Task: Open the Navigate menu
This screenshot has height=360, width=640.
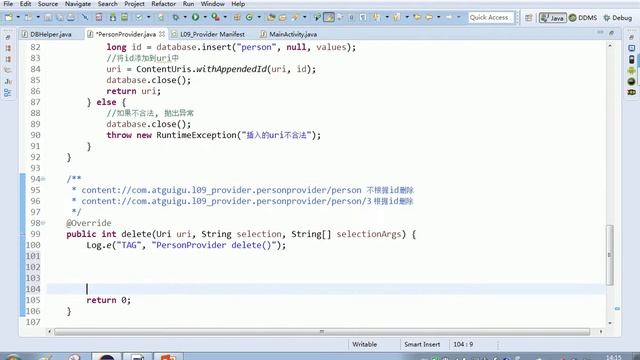Action: click(x=78, y=4)
